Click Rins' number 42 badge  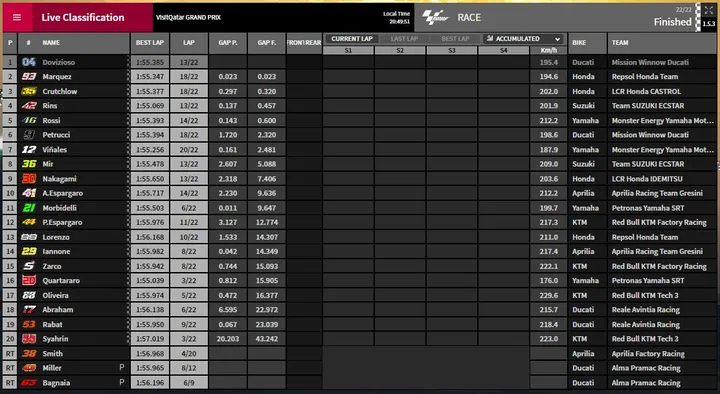(28, 106)
